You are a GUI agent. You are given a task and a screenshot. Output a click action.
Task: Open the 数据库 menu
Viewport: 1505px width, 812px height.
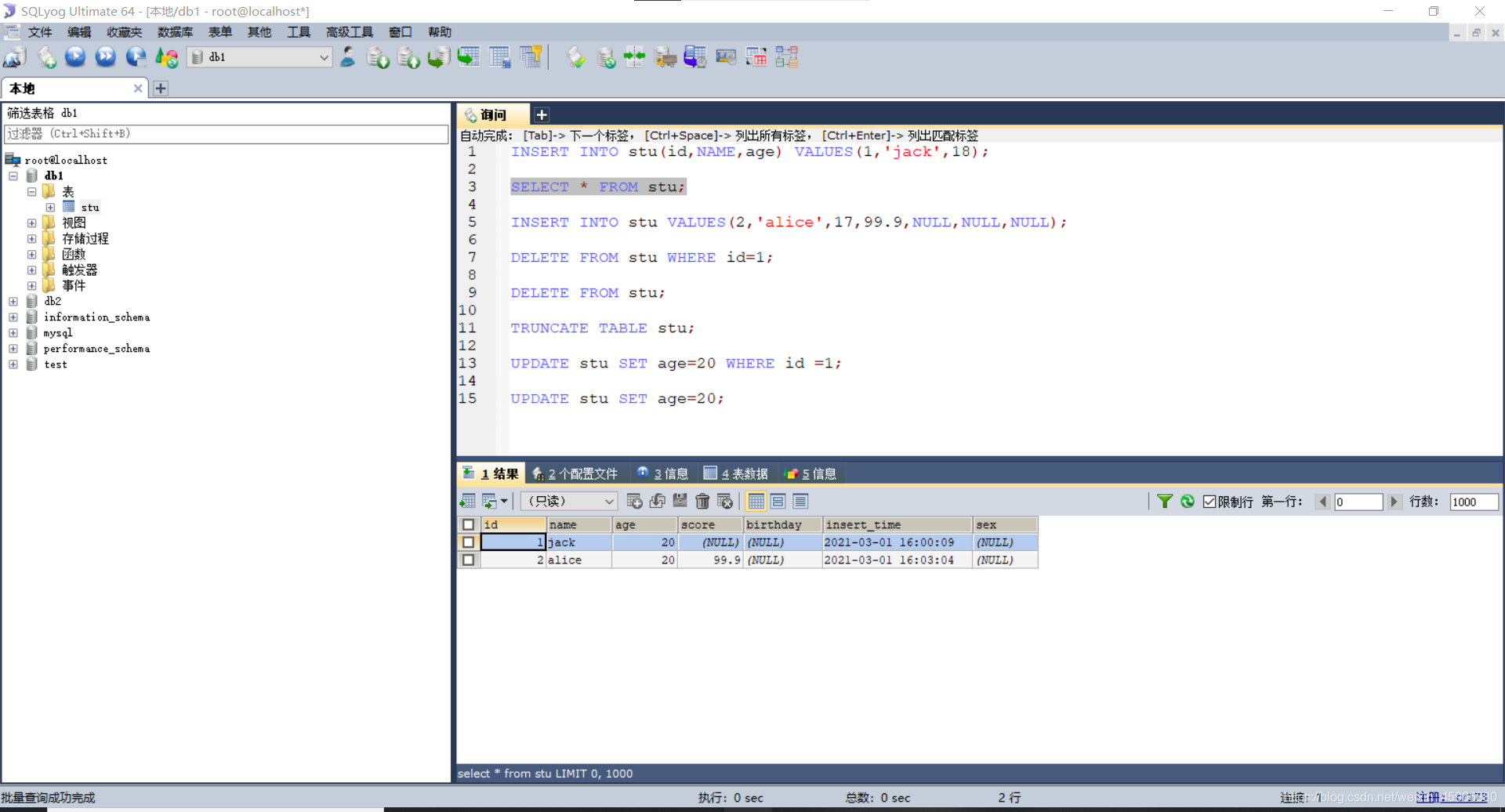[175, 32]
